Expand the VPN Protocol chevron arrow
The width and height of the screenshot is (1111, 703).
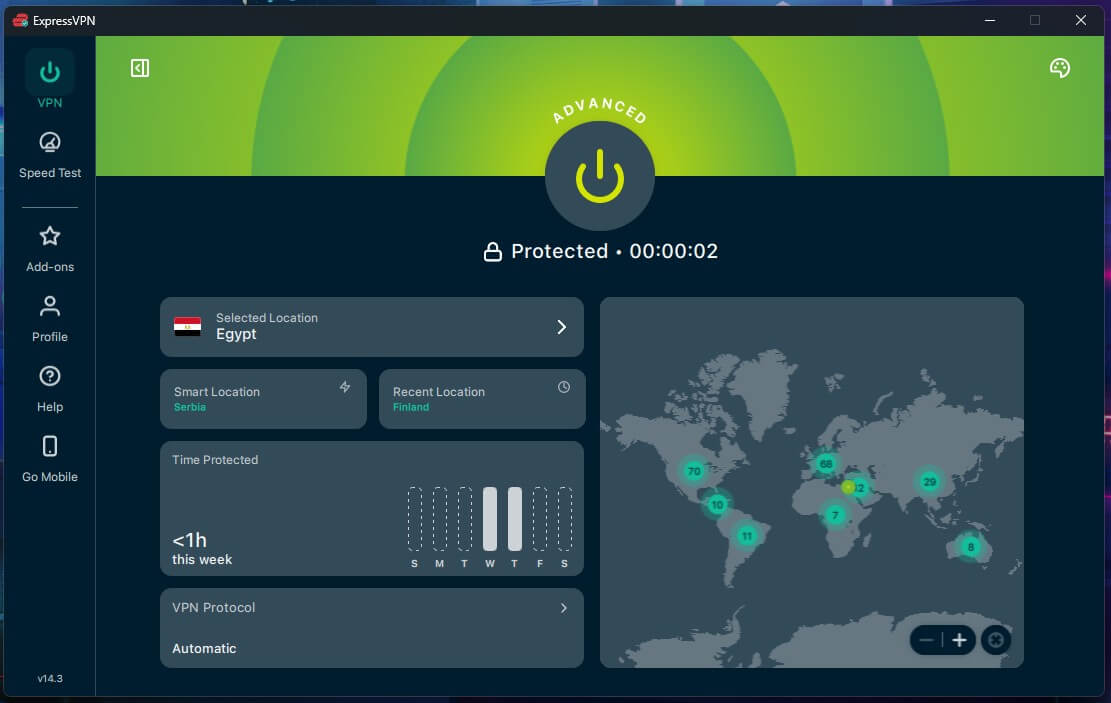[563, 608]
